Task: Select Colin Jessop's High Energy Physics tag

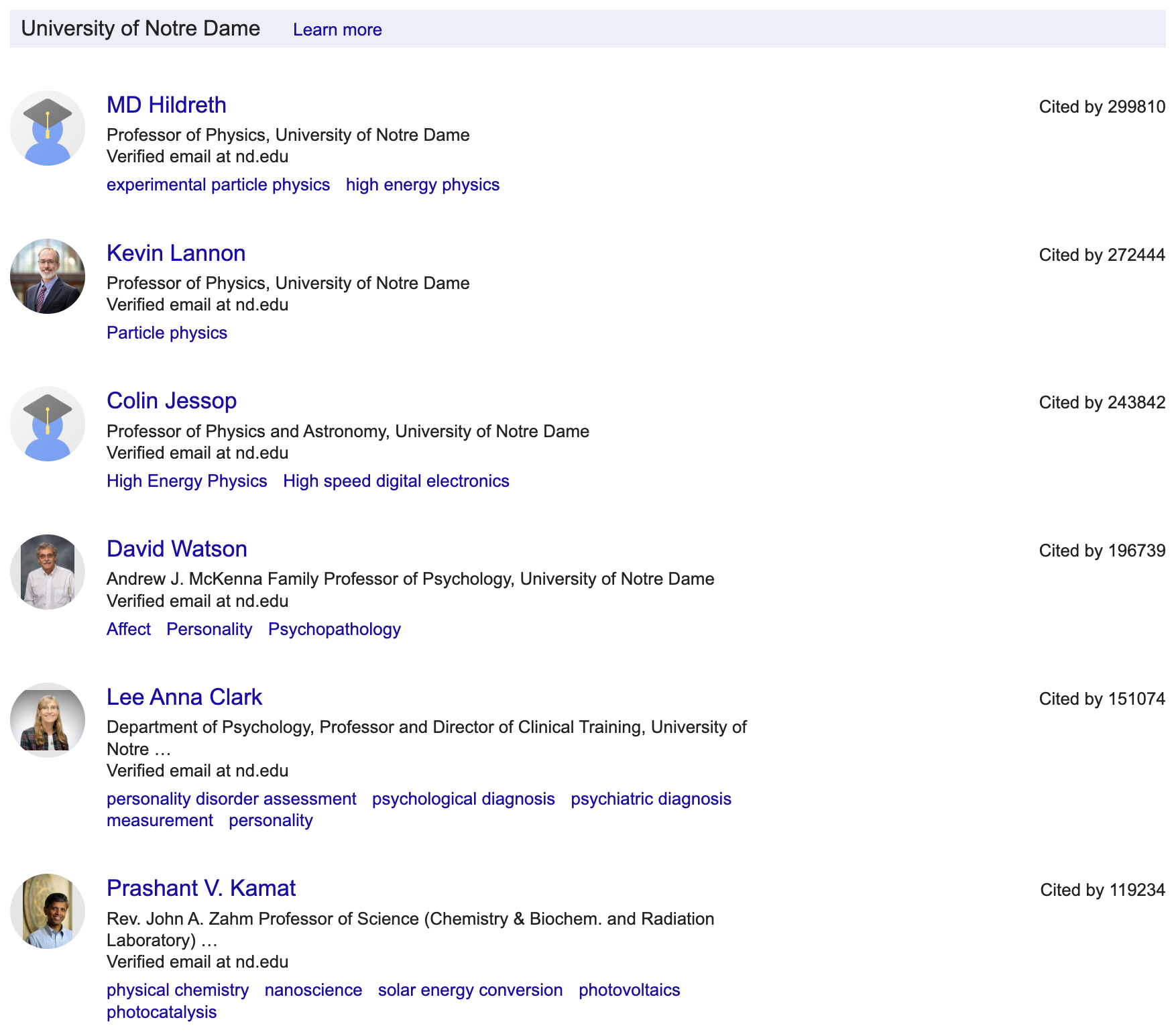Action: pos(186,481)
